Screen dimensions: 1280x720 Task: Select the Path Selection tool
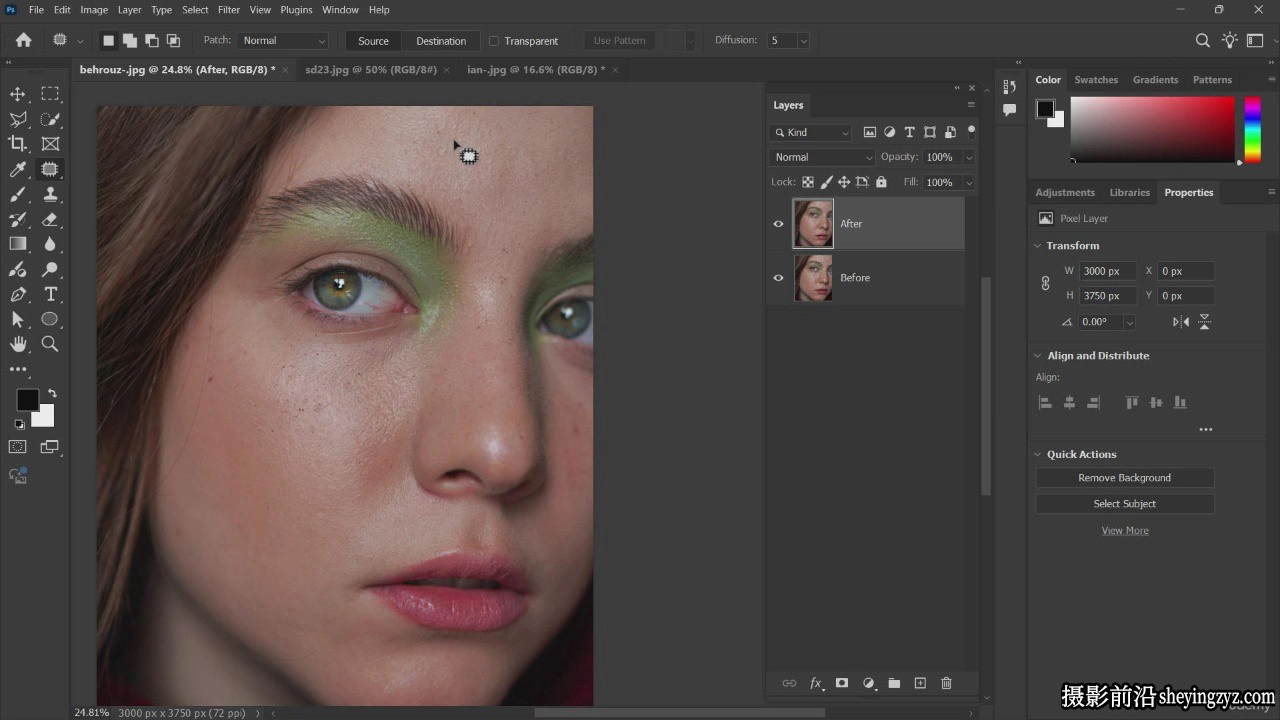pos(18,319)
